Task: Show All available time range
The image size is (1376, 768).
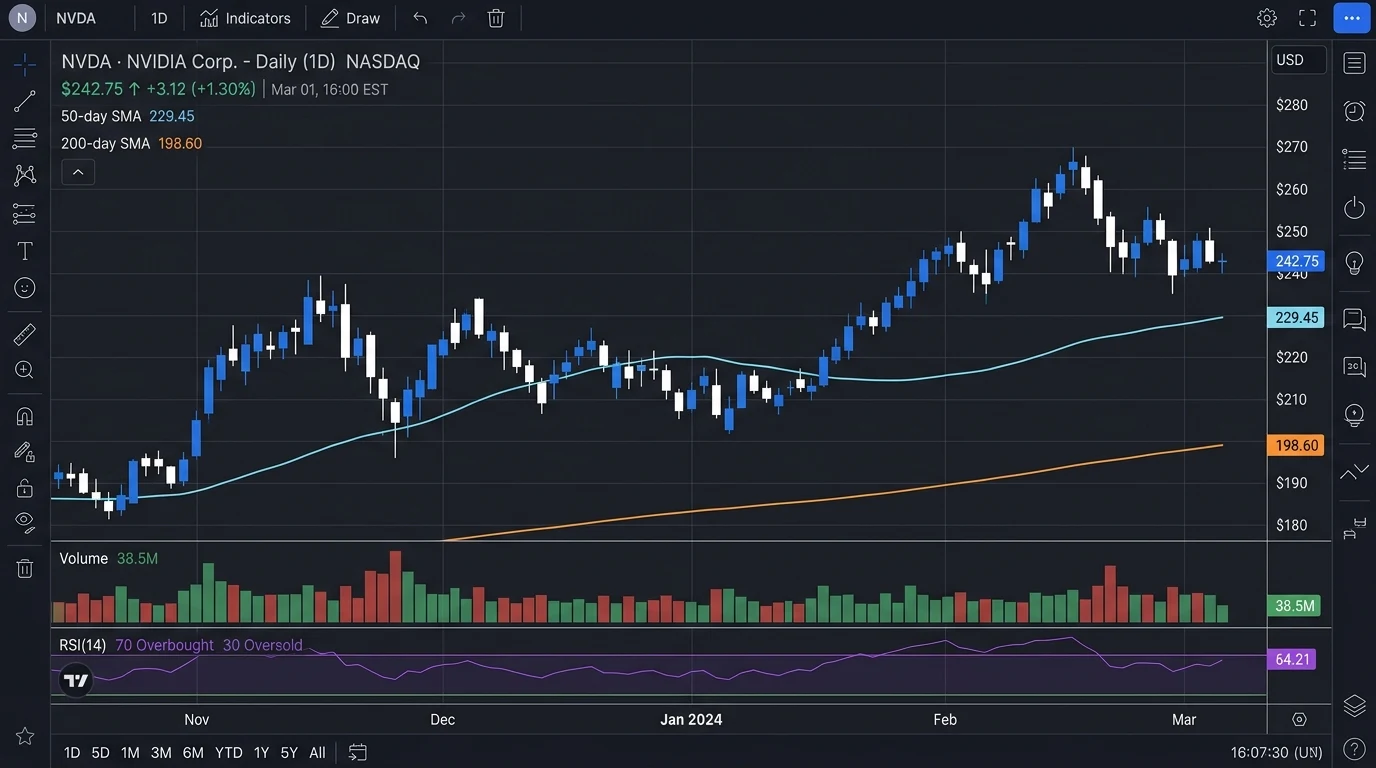Action: 317,752
